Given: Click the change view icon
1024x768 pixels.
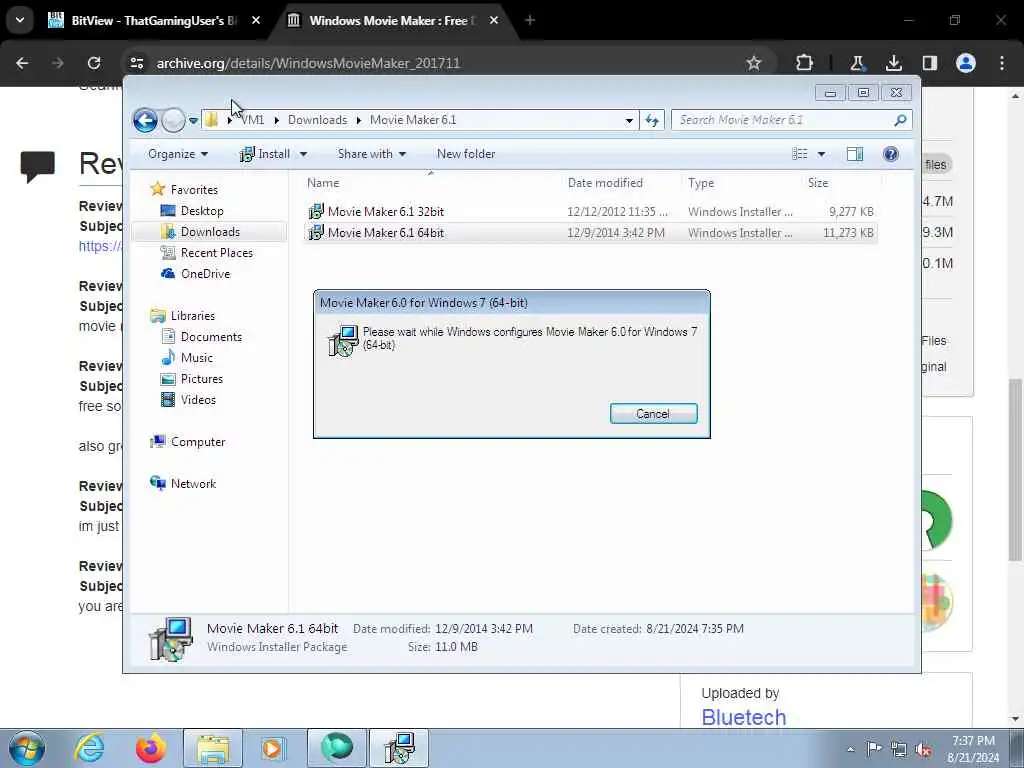Looking at the screenshot, I should coord(800,154).
